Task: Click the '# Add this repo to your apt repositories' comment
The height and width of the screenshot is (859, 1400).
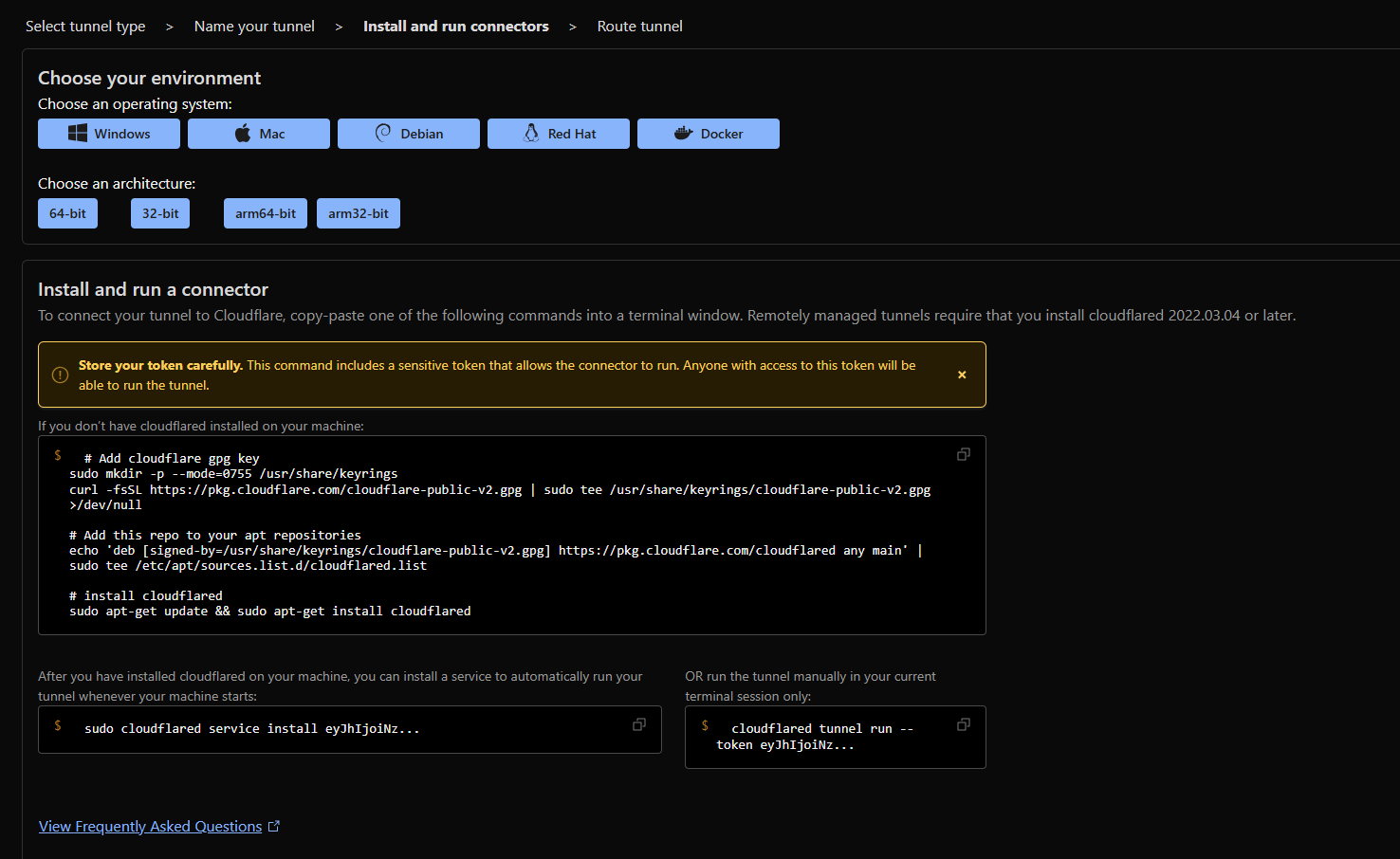Action: click(x=215, y=536)
